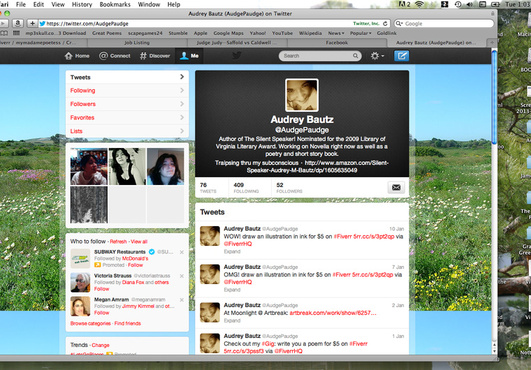Expand the 10 Jan tweet

[232, 252]
